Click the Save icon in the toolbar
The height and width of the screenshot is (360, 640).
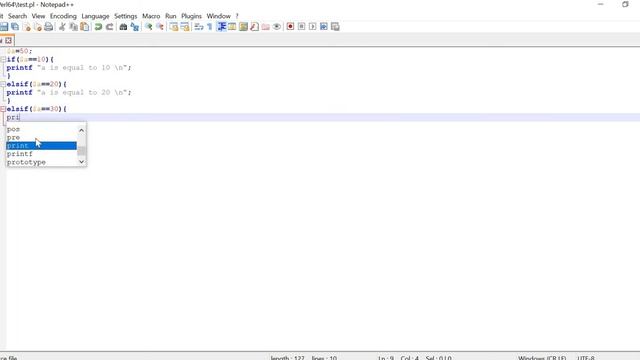point(4,27)
